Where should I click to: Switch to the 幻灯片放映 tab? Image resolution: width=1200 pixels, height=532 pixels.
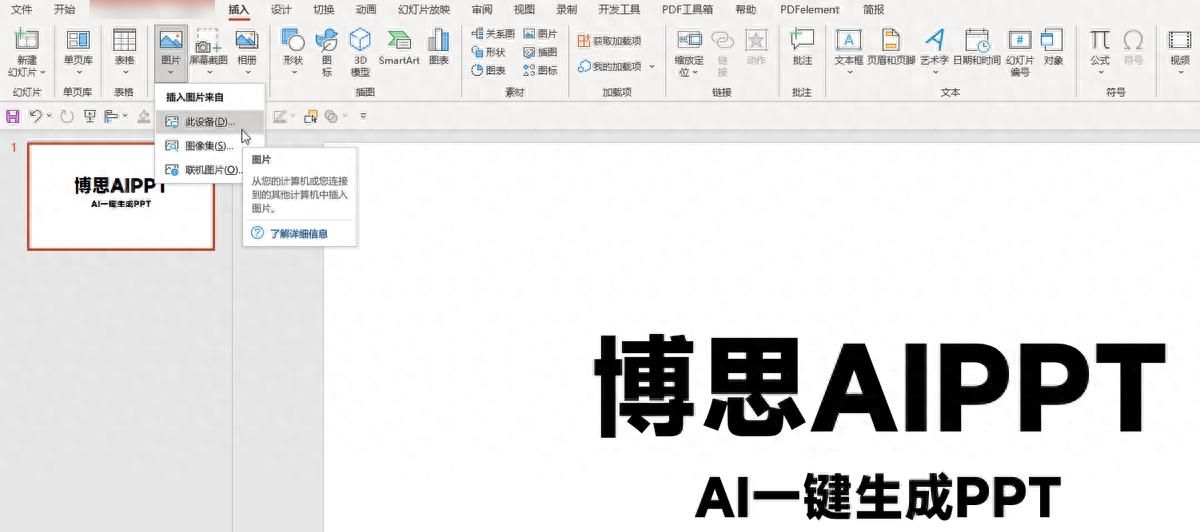(424, 9)
